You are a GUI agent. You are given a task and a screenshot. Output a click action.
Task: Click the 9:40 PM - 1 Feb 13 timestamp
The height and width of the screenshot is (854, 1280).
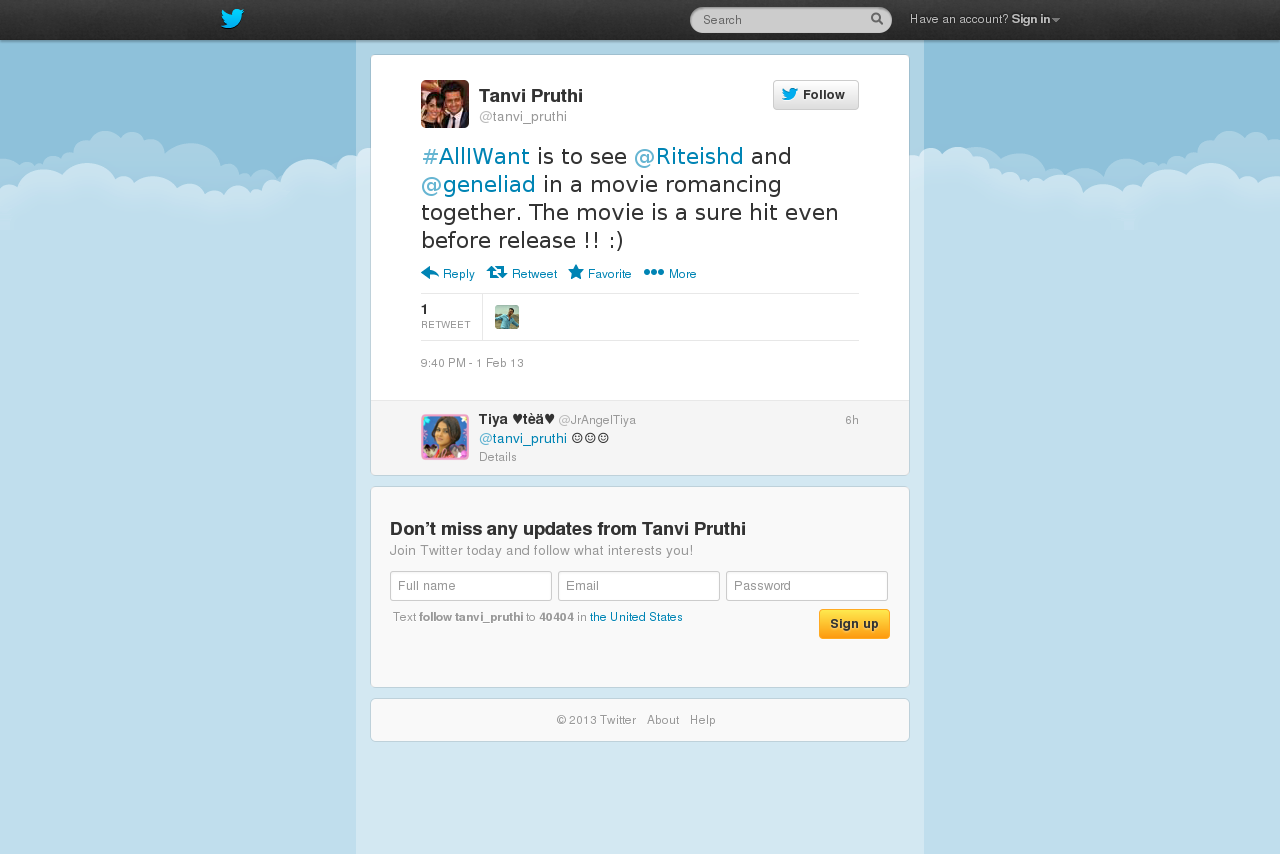point(472,363)
